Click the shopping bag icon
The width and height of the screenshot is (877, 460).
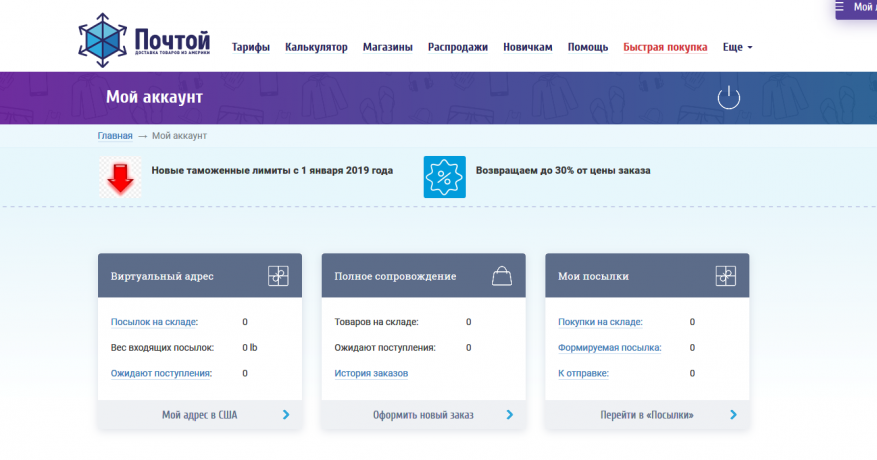[x=502, y=276]
